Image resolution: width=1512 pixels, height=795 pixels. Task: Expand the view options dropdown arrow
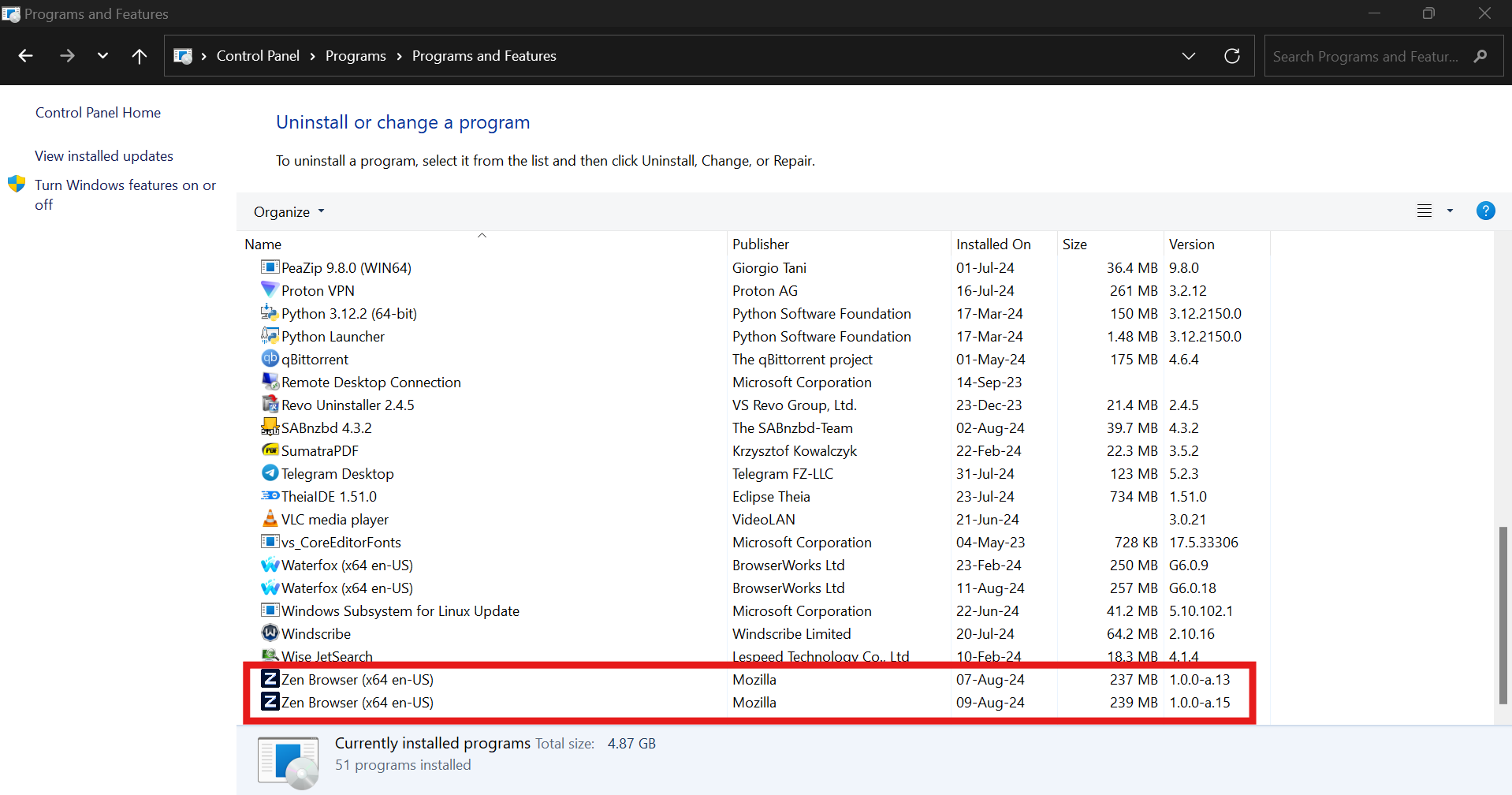[1449, 211]
